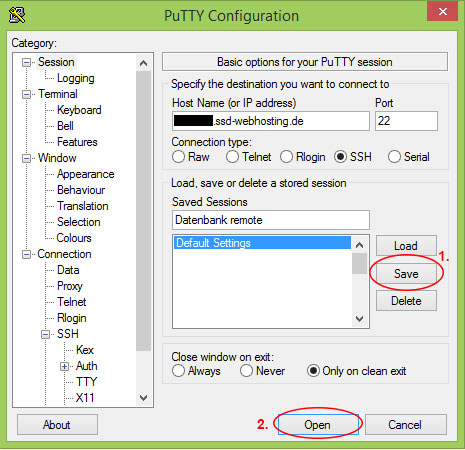Open the Logging category

(76, 78)
